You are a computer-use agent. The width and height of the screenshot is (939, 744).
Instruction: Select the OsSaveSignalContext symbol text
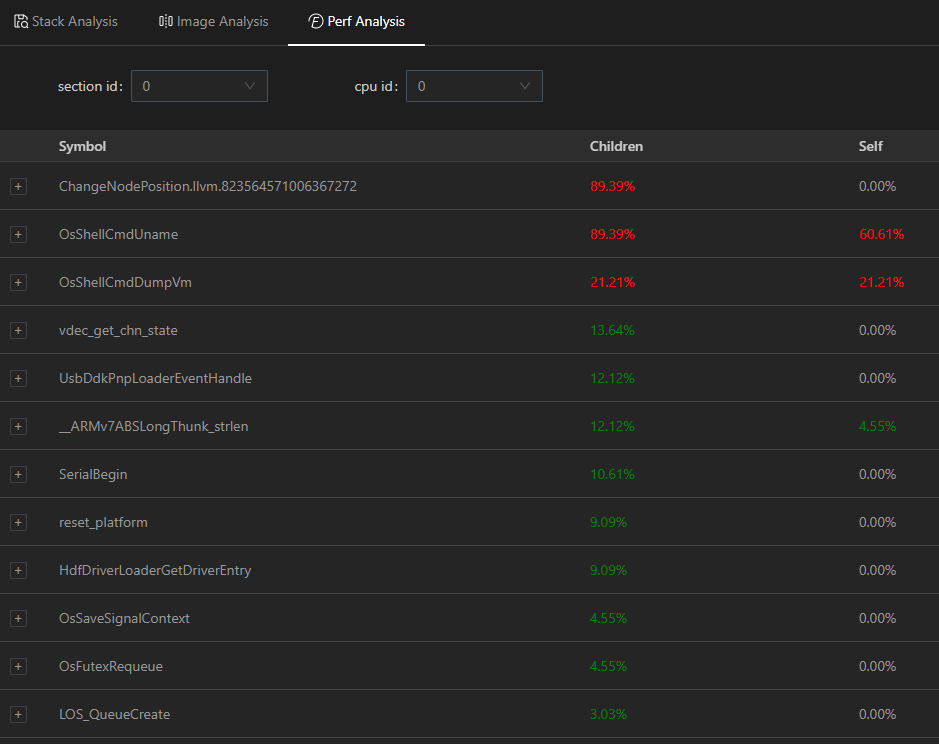124,618
